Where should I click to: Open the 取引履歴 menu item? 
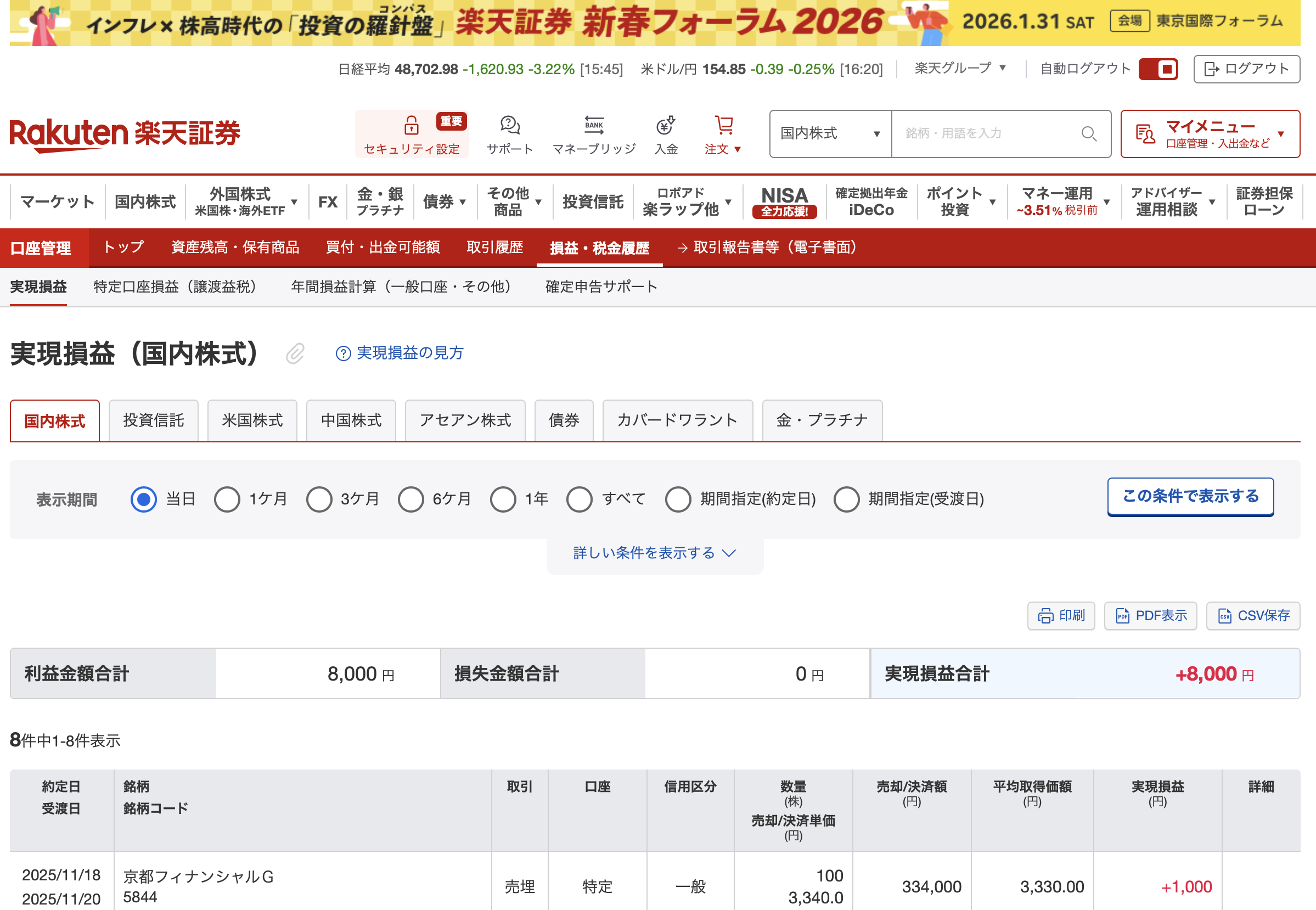494,248
